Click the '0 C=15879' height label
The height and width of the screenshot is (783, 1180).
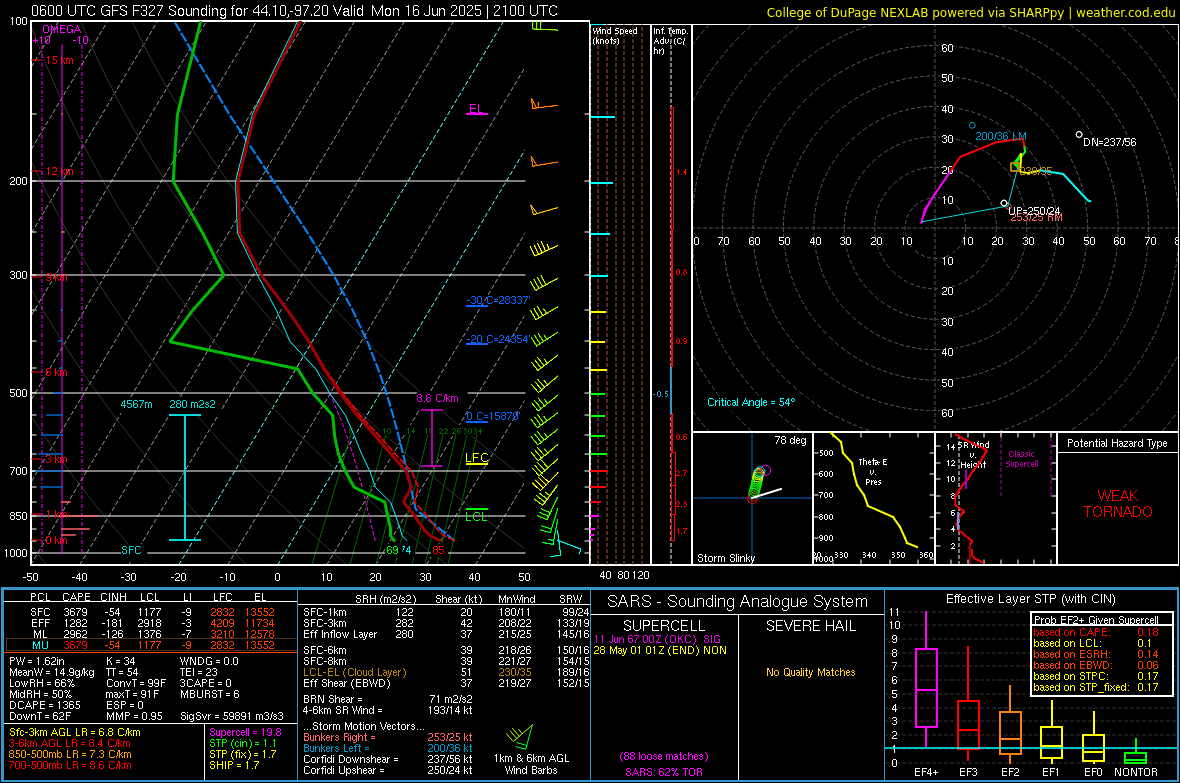[492, 416]
